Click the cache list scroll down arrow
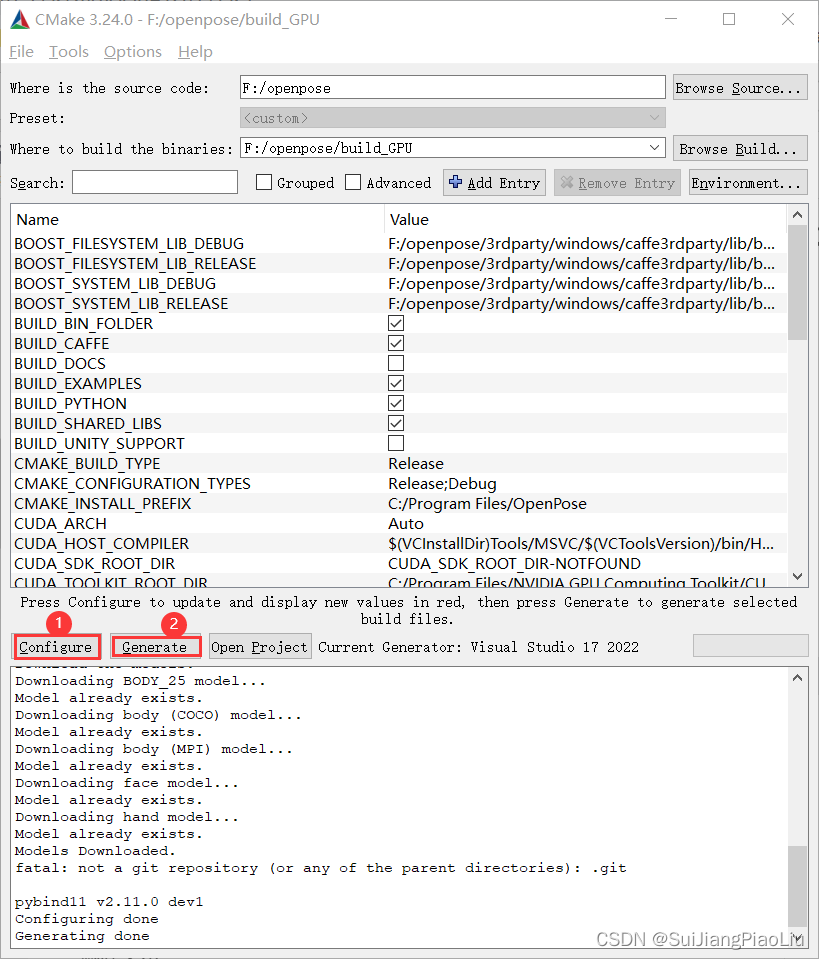Screen dimensions: 819x959 [797, 576]
